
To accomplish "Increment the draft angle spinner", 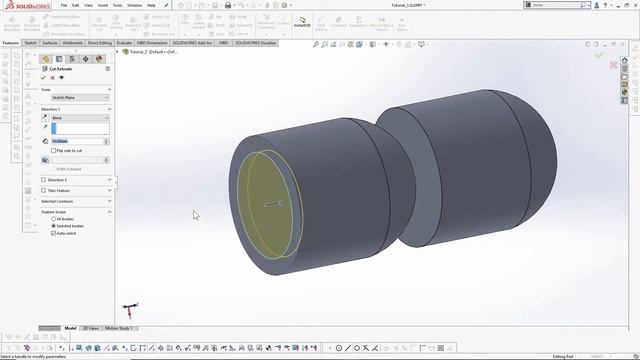I will click(107, 158).
